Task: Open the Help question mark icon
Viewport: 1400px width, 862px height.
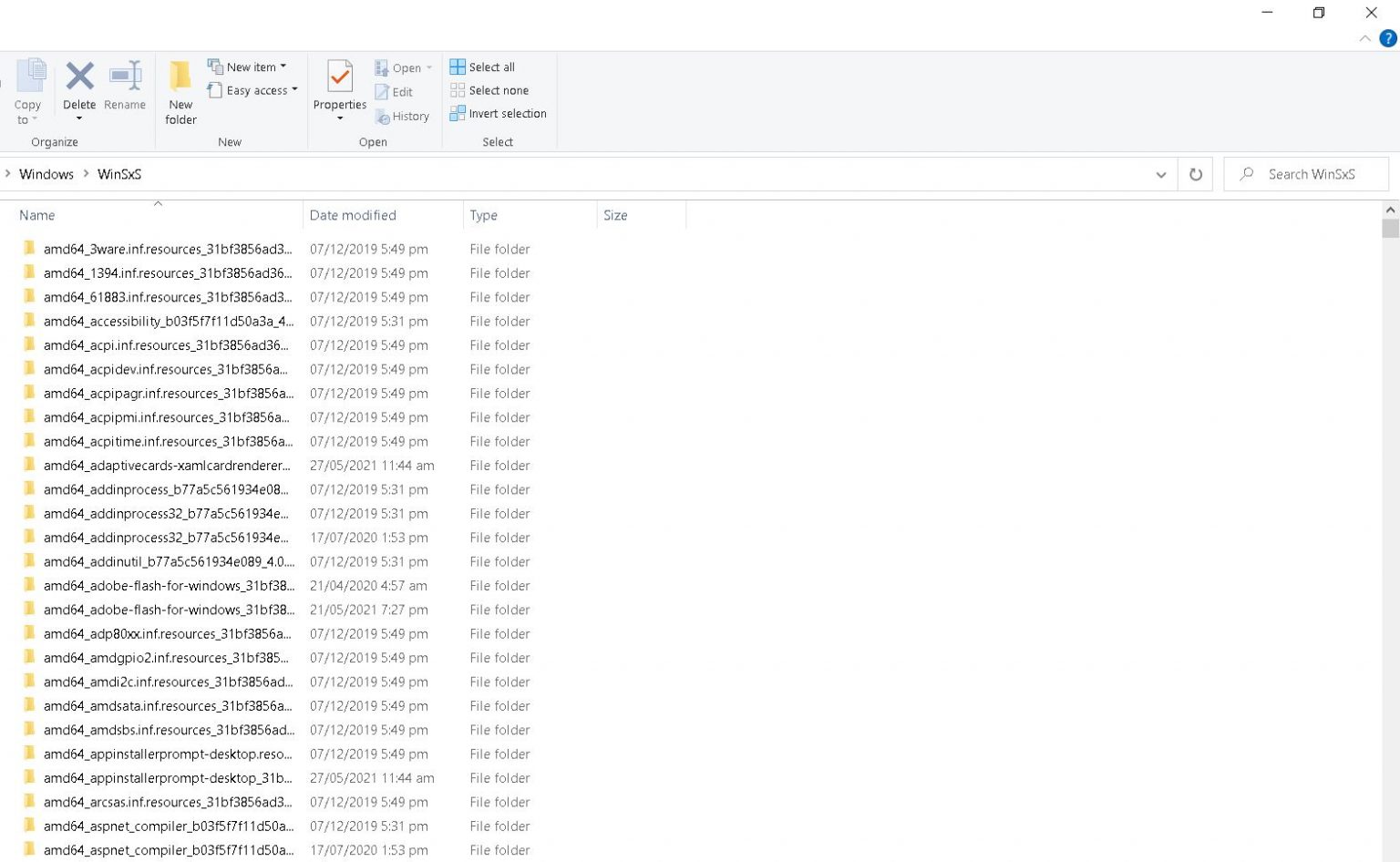Action: point(1388,38)
